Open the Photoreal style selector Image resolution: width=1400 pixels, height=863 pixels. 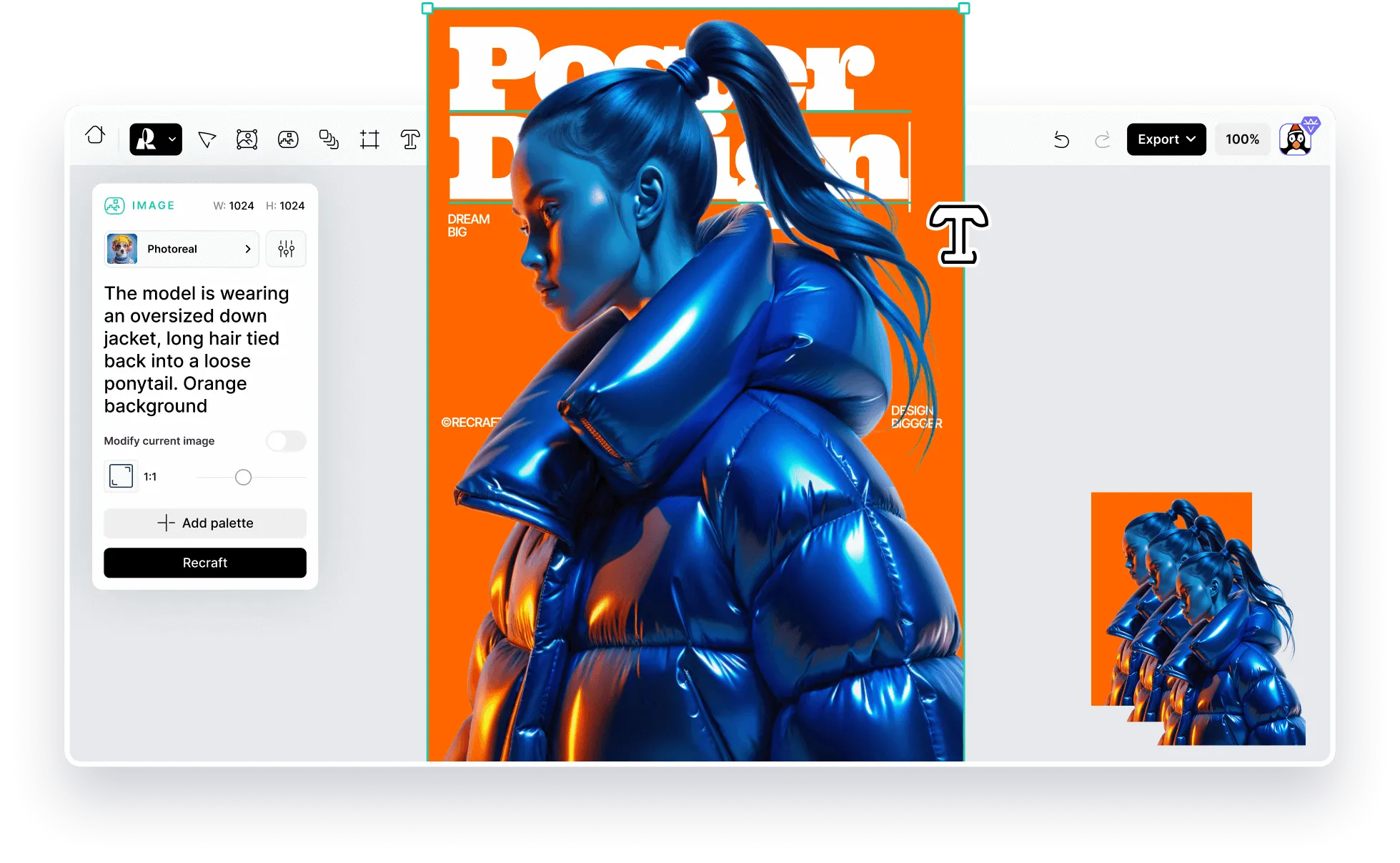pos(182,249)
